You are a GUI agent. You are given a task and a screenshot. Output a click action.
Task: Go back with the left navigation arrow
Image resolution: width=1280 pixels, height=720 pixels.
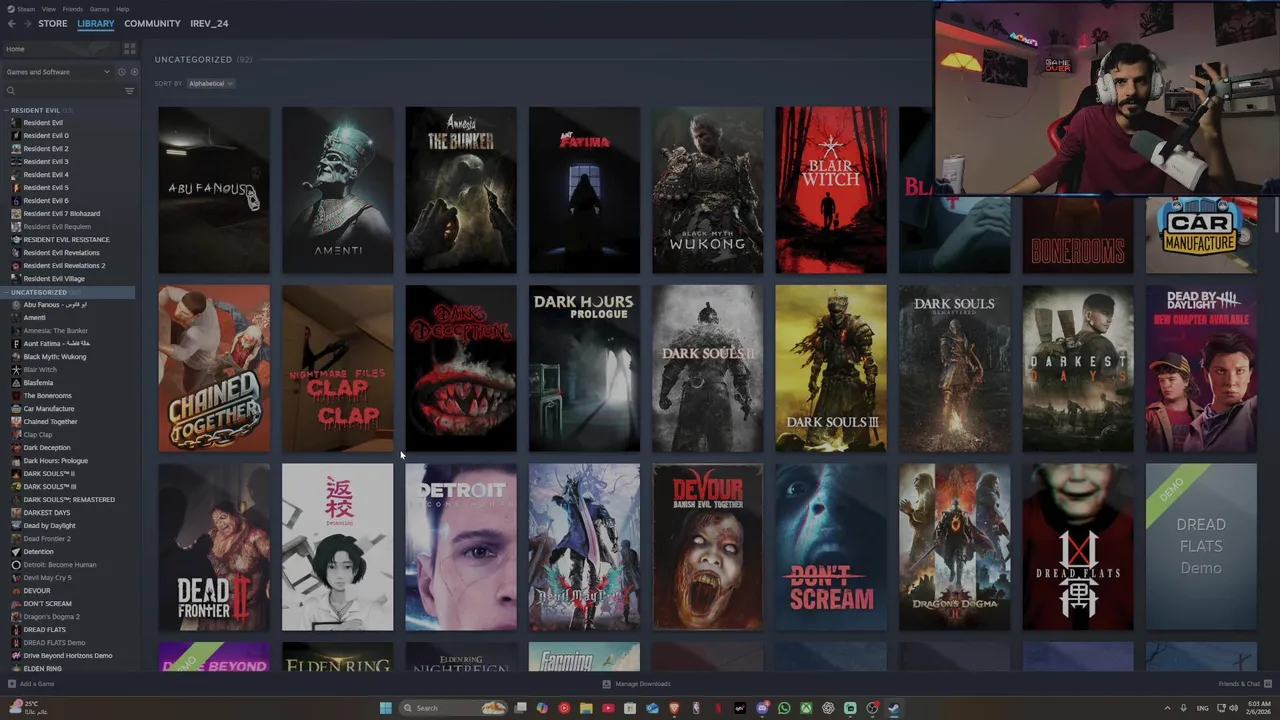tap(12, 23)
